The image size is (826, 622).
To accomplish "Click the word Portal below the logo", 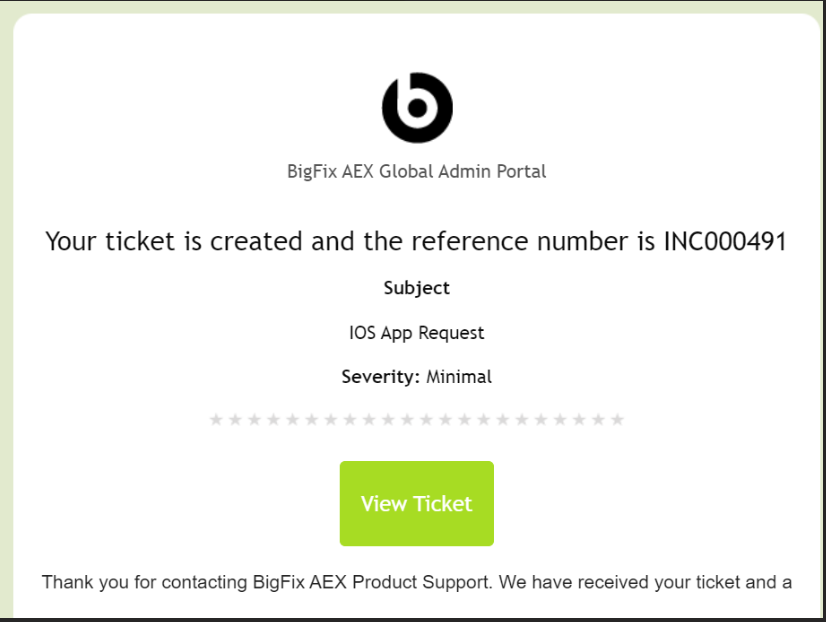I will 521,171.
